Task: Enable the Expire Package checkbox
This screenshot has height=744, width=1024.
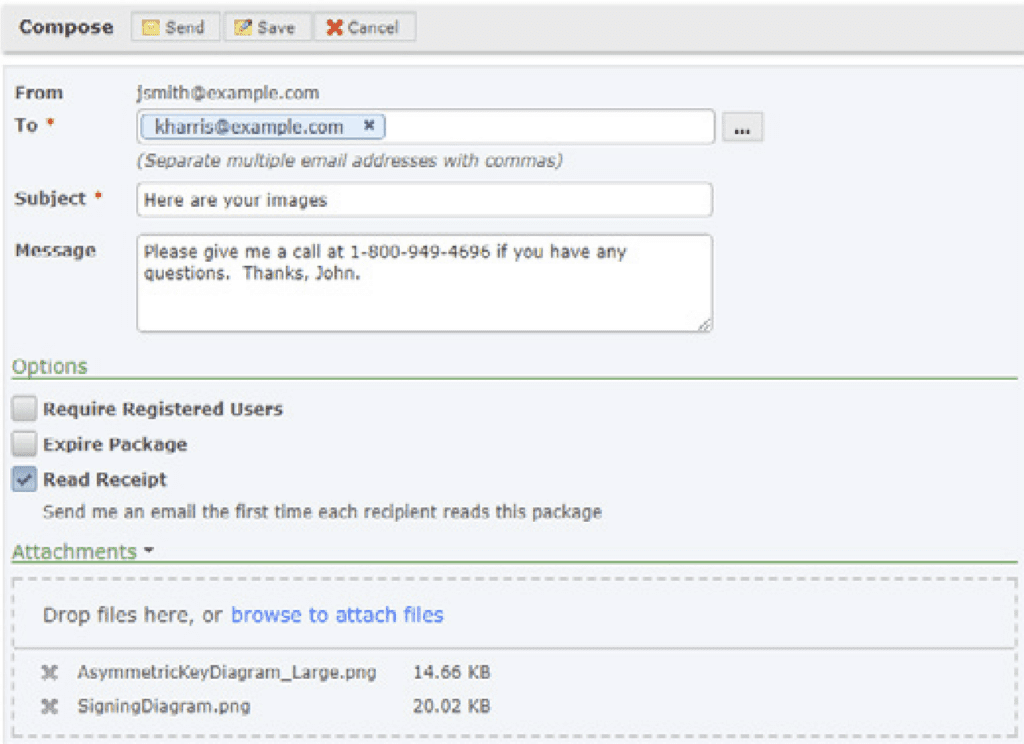Action: coord(24,444)
